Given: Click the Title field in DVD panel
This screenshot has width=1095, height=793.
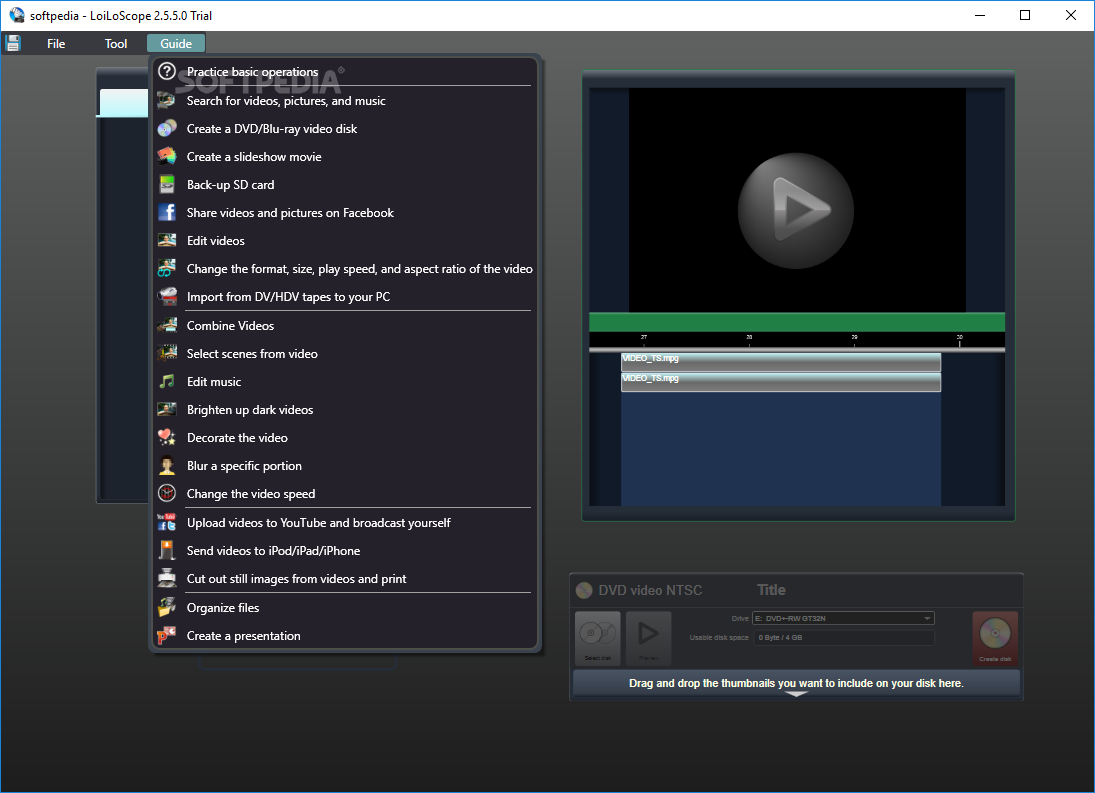Looking at the screenshot, I should pyautogui.click(x=771, y=590).
